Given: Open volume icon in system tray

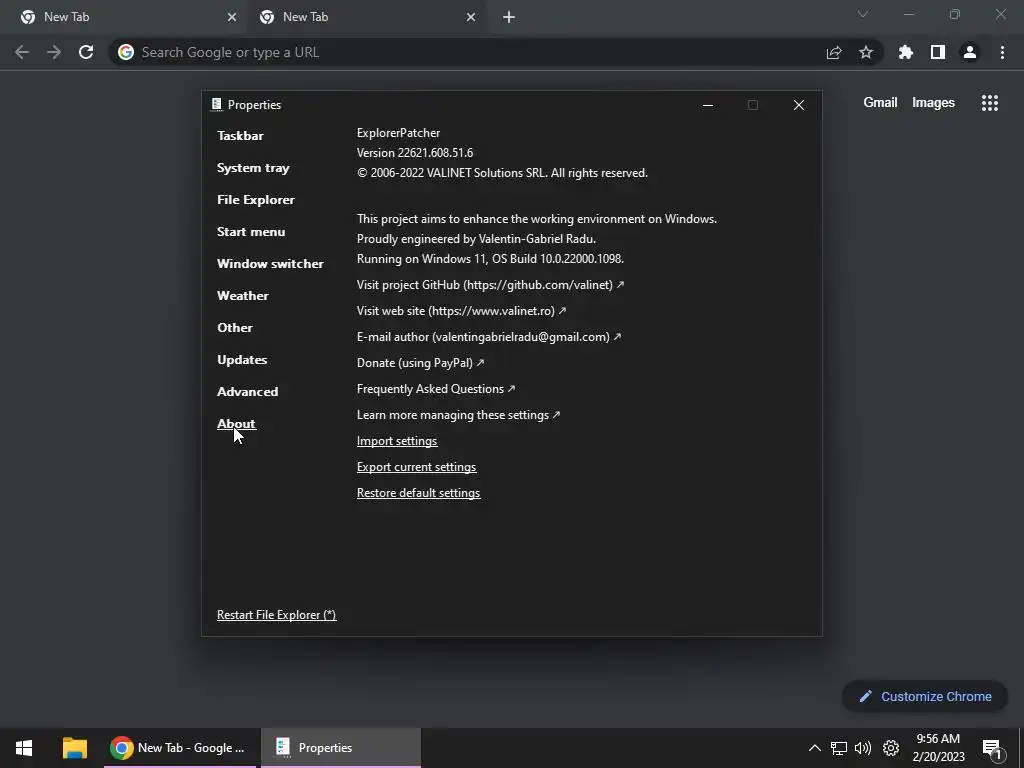Looking at the screenshot, I should pyautogui.click(x=863, y=748).
